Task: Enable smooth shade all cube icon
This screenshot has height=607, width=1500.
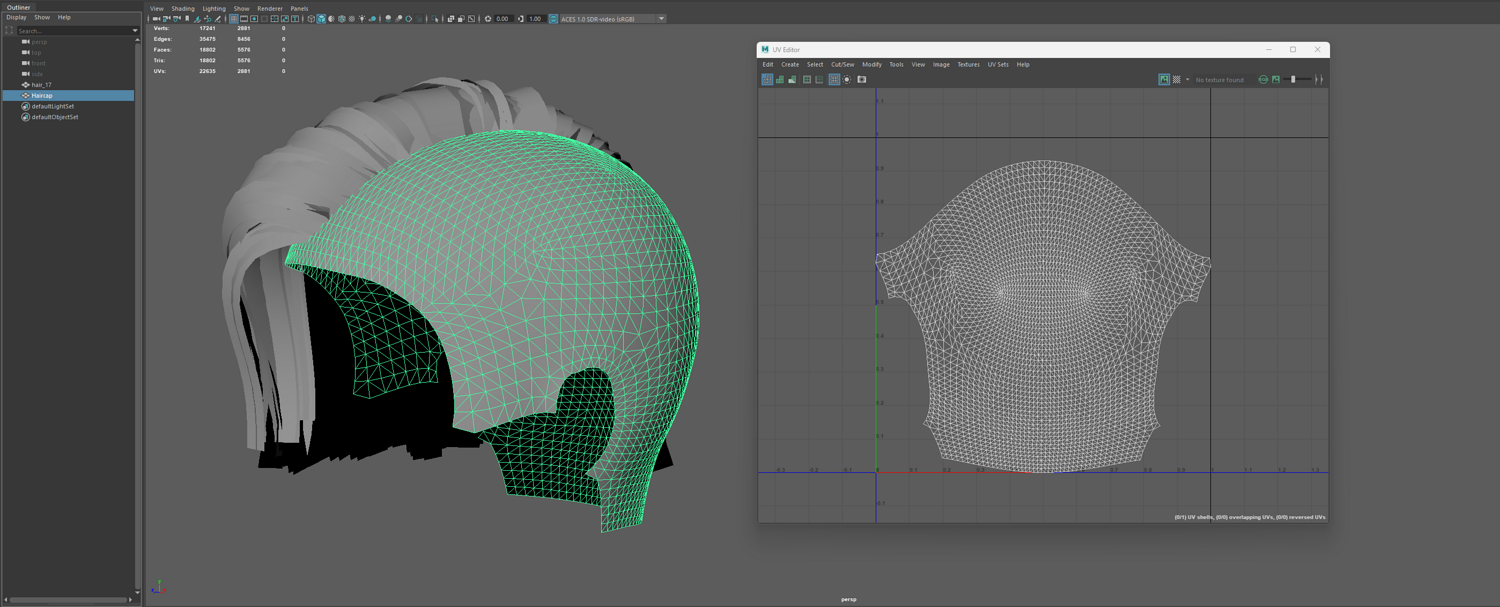Action: [x=321, y=19]
